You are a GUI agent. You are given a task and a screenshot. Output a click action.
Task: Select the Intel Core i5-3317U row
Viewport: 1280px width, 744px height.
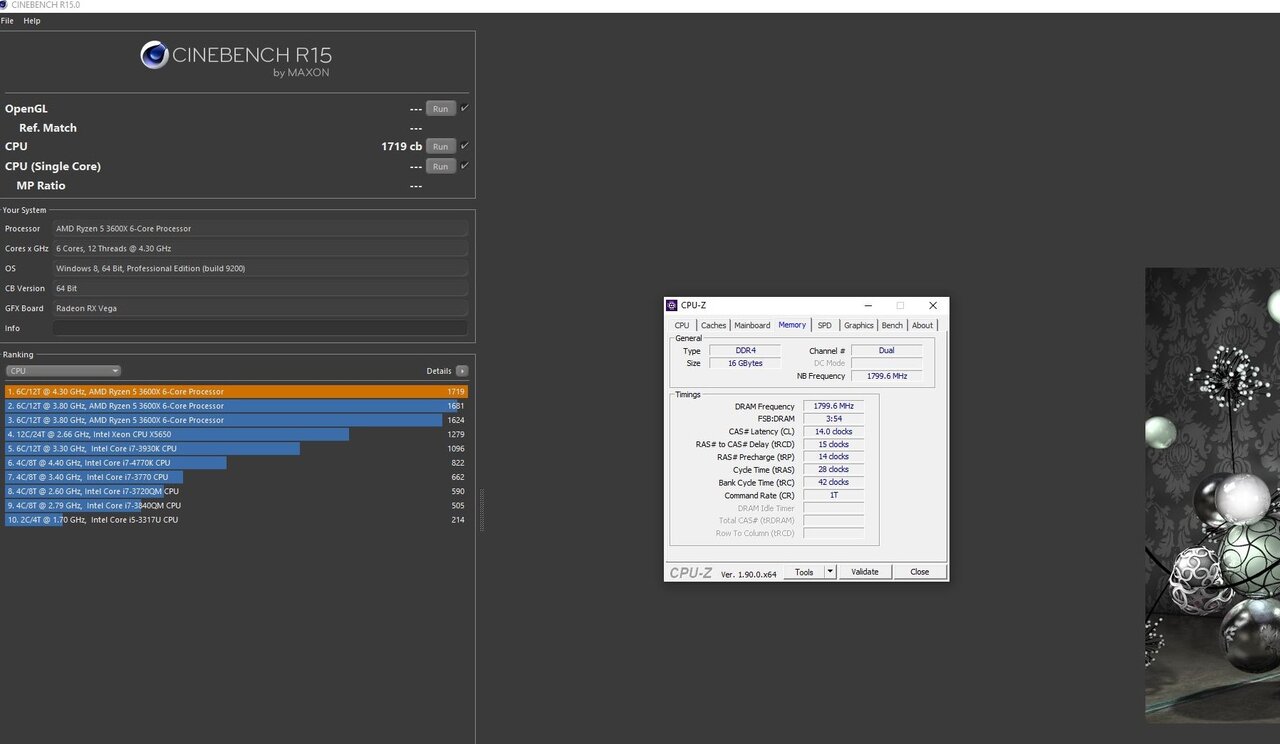(x=236, y=520)
